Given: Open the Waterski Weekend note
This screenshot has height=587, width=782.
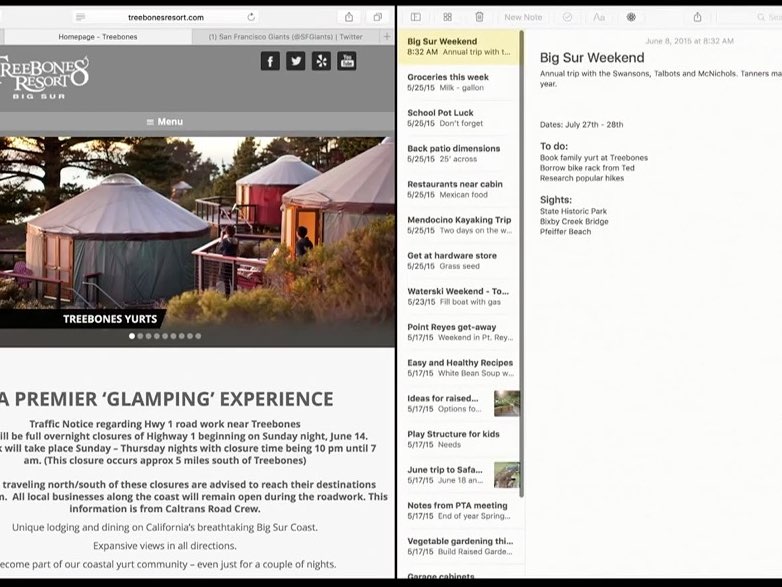Looking at the screenshot, I should coord(459,297).
